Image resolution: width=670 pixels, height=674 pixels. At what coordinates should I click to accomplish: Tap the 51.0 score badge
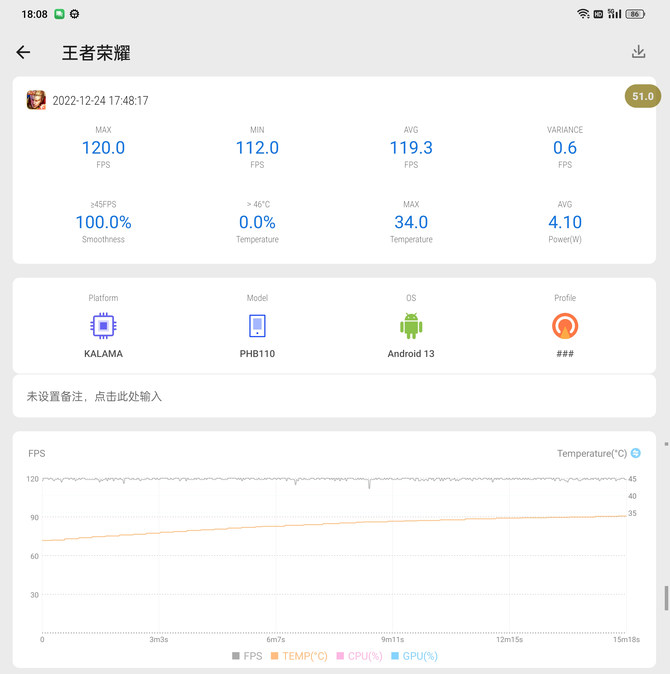pos(642,97)
